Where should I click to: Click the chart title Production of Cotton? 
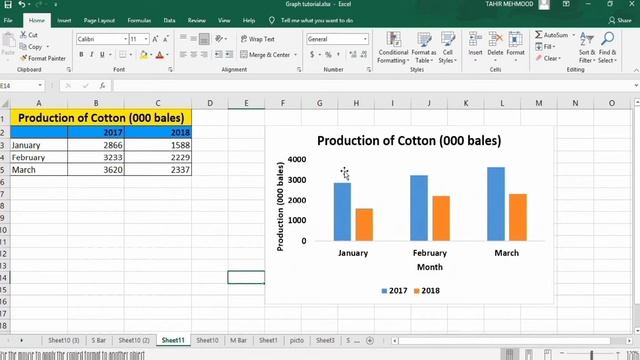coord(409,141)
